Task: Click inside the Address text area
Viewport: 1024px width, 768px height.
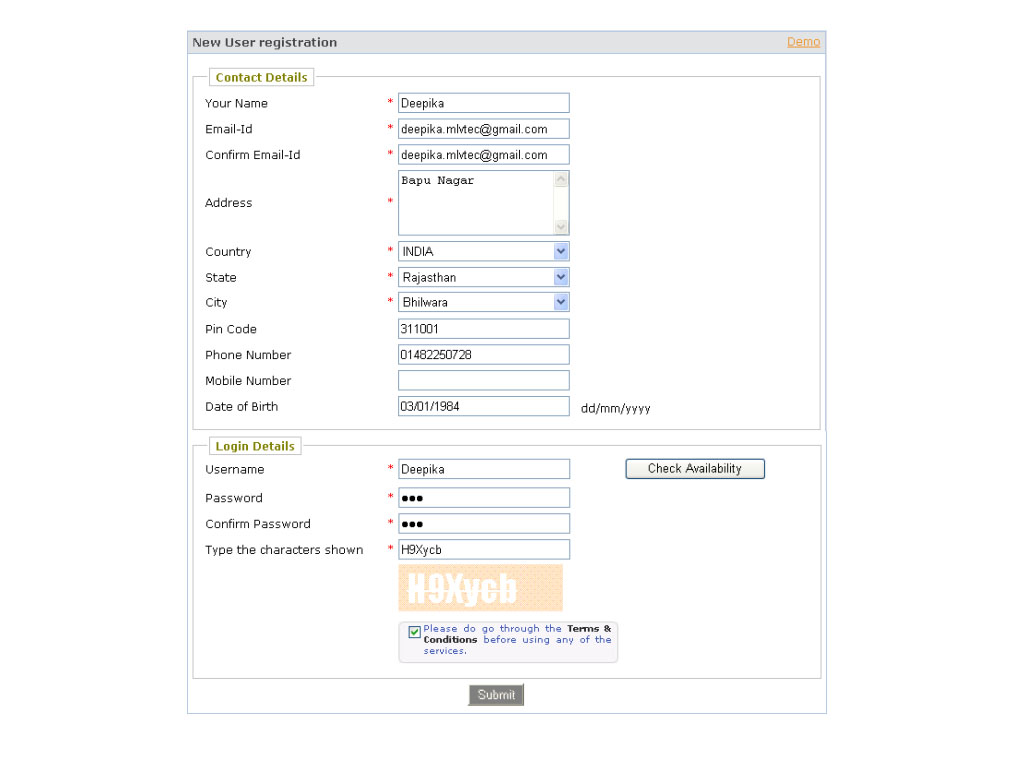Action: [475, 203]
